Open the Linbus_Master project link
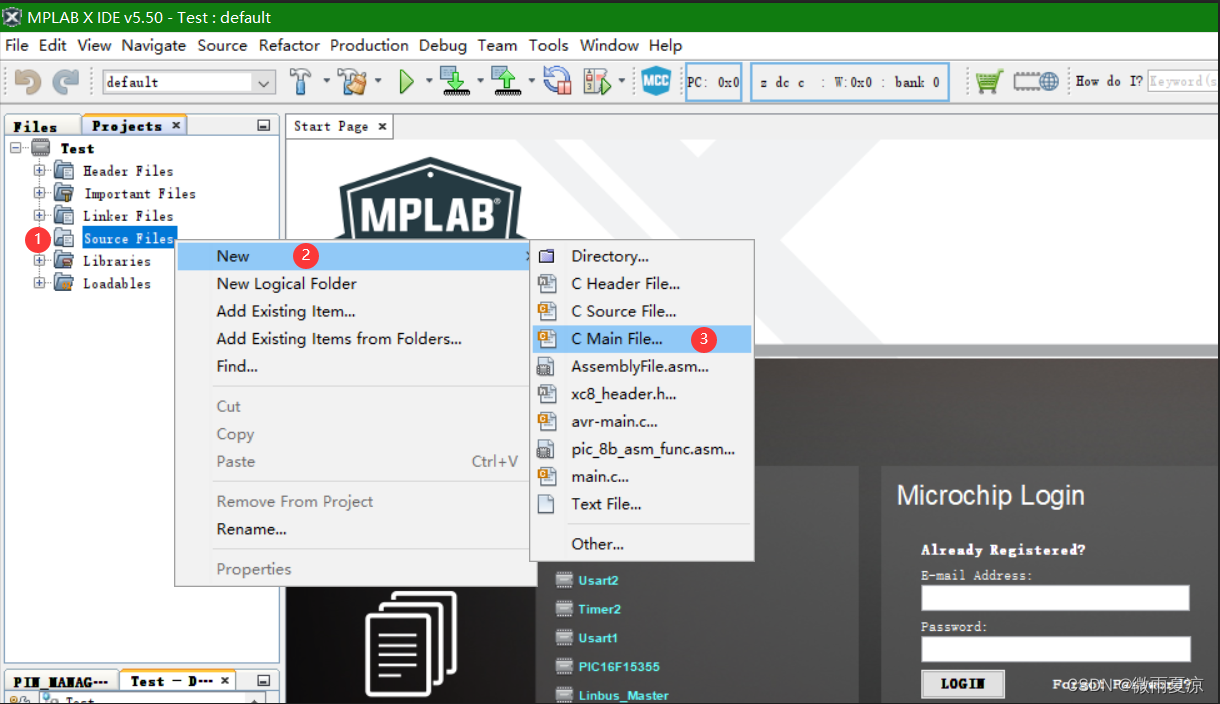This screenshot has width=1220, height=704. coord(623,695)
